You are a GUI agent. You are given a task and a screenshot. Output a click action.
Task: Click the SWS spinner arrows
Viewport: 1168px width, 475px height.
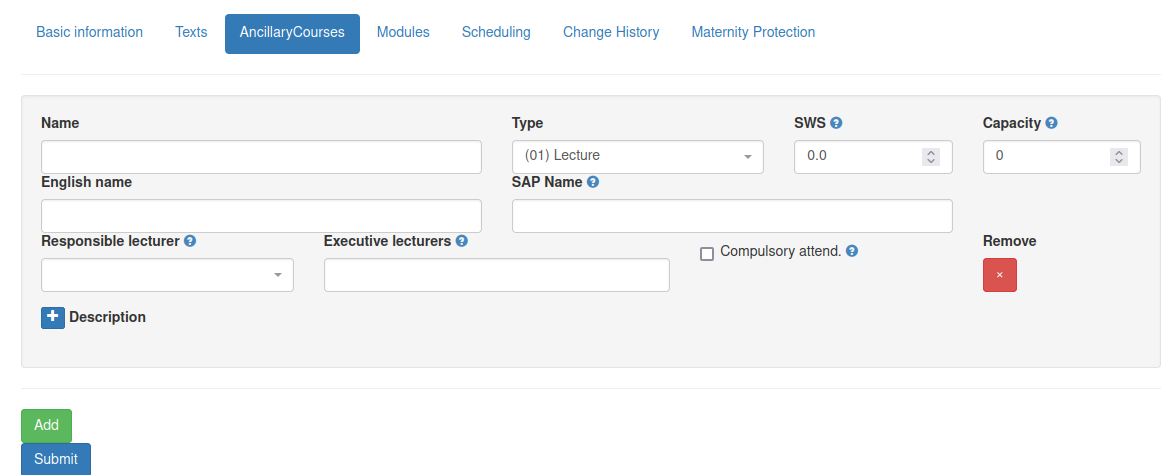click(930, 157)
